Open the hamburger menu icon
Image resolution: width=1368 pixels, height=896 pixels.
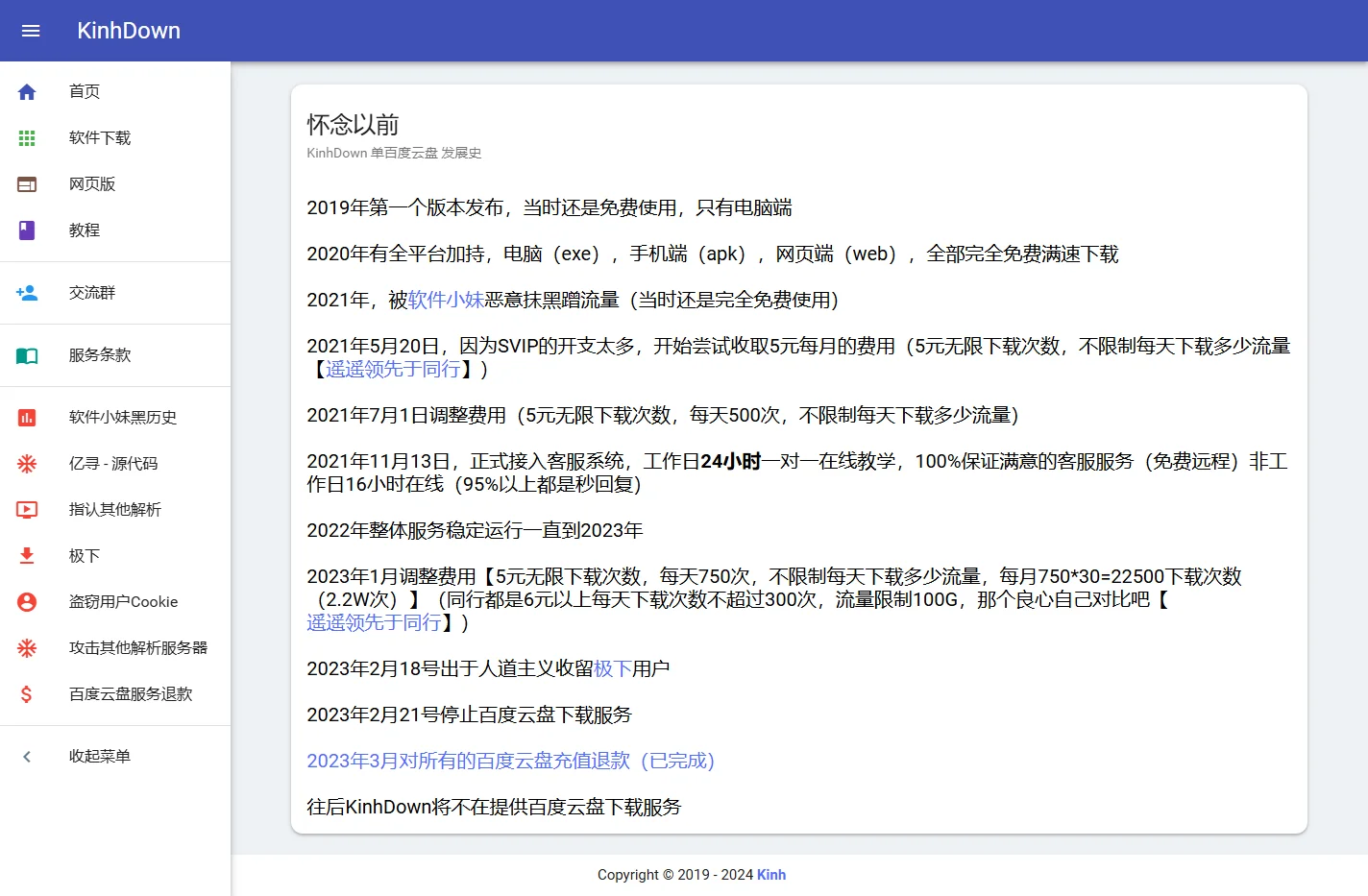point(31,31)
